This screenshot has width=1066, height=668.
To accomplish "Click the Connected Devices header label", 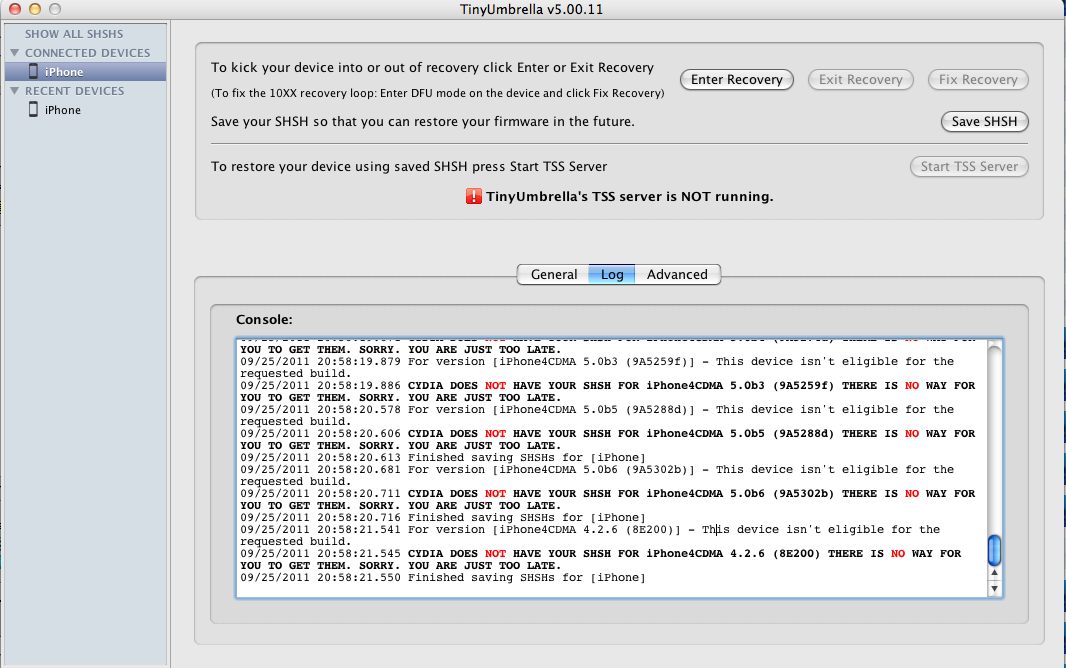I will tap(88, 53).
